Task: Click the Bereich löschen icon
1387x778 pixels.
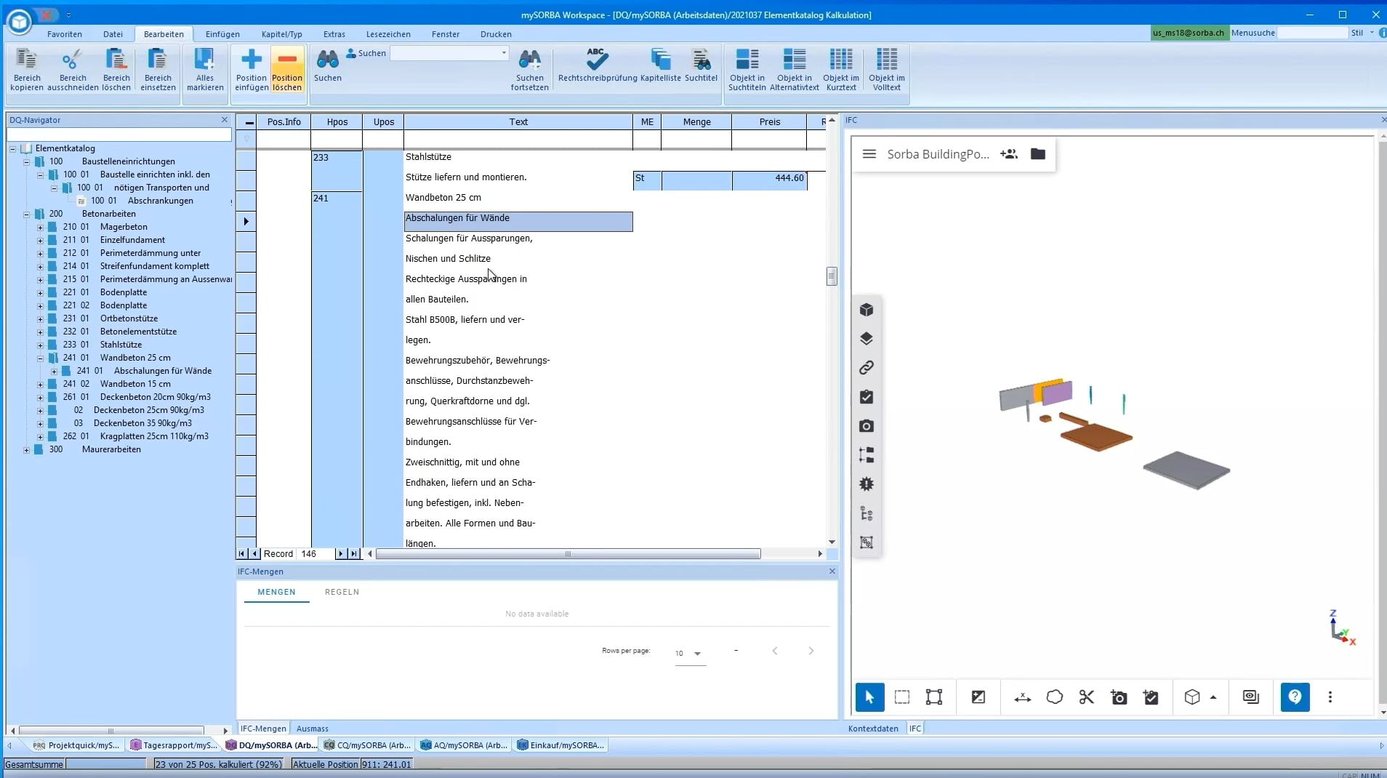Action: tap(116, 60)
